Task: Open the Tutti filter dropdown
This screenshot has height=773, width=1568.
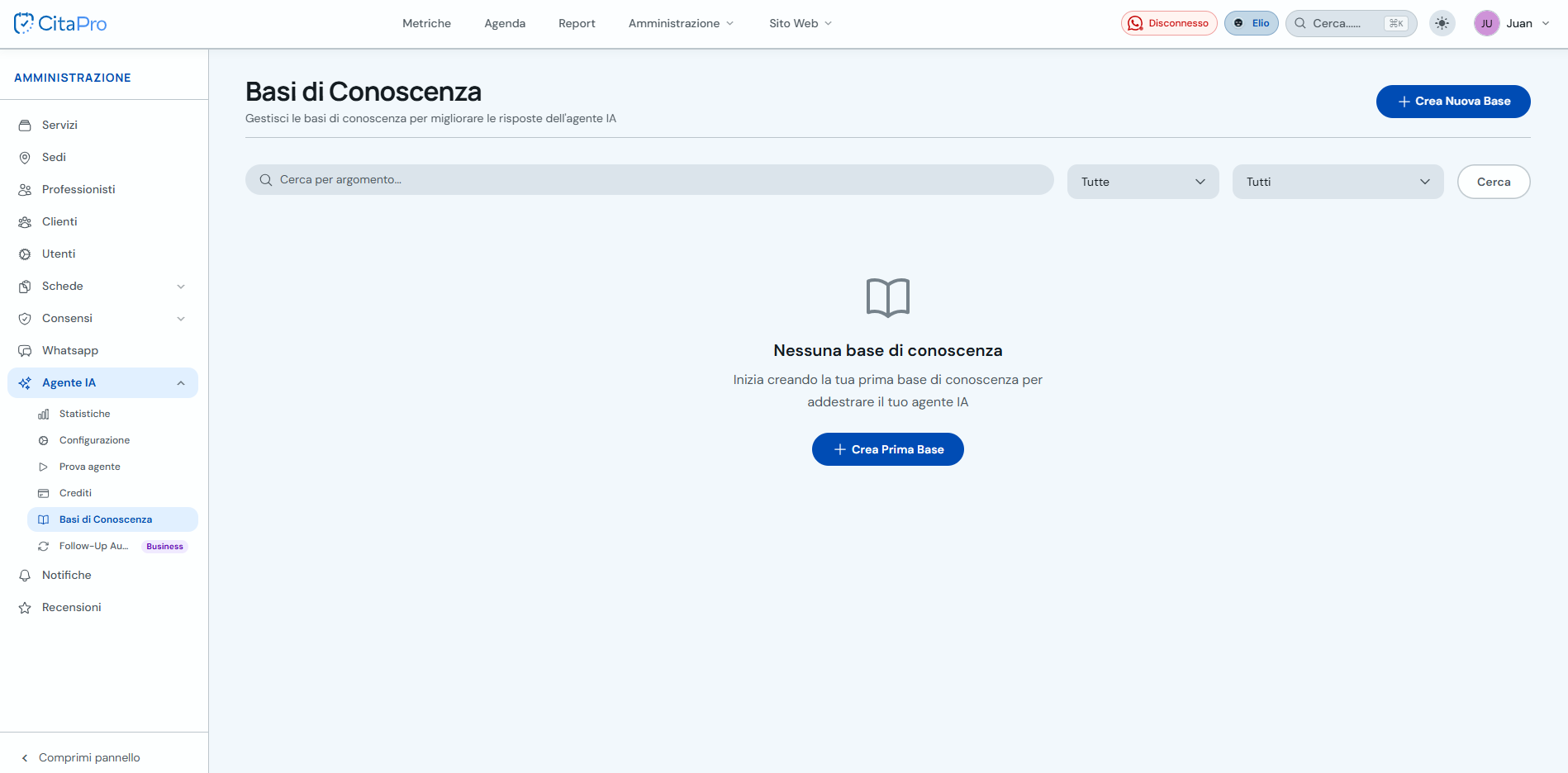Action: click(x=1338, y=182)
